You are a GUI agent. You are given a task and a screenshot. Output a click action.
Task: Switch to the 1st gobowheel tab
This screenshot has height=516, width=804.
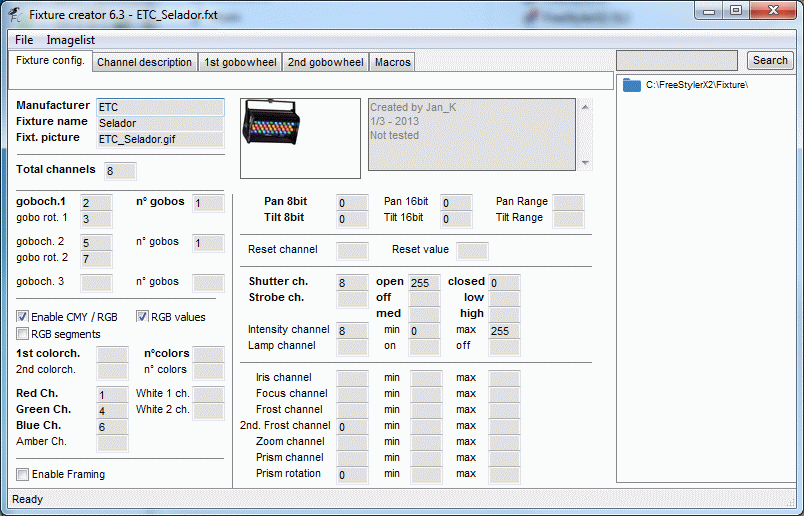pos(240,62)
